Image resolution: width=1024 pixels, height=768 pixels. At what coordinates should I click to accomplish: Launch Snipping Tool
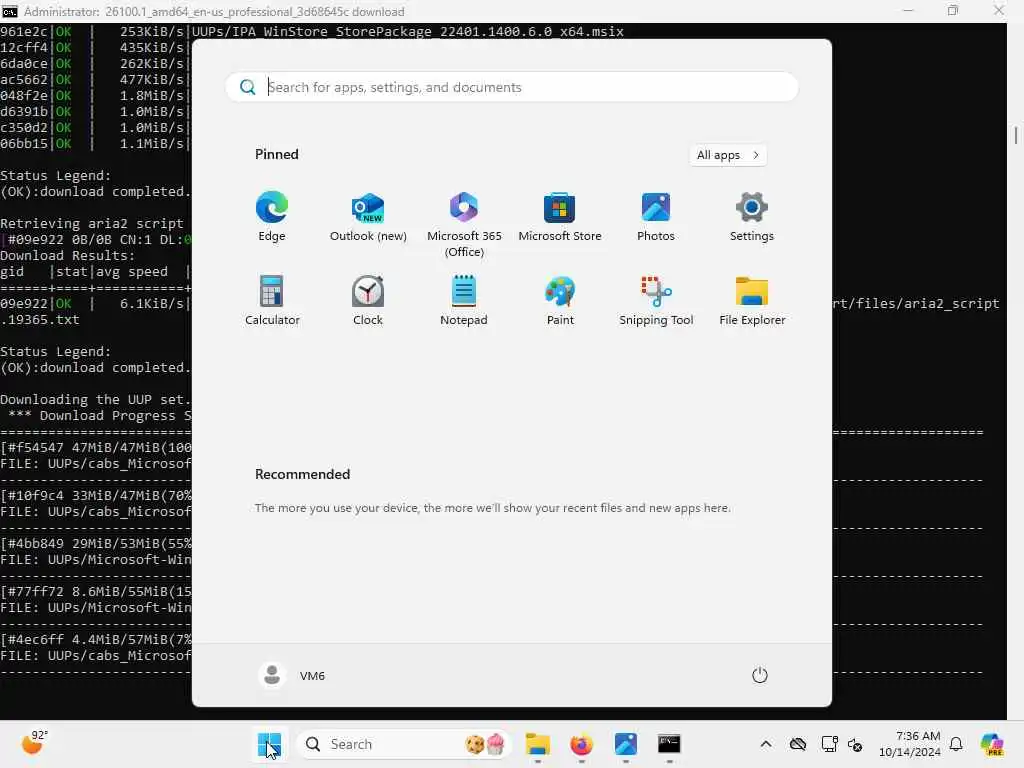(x=656, y=302)
